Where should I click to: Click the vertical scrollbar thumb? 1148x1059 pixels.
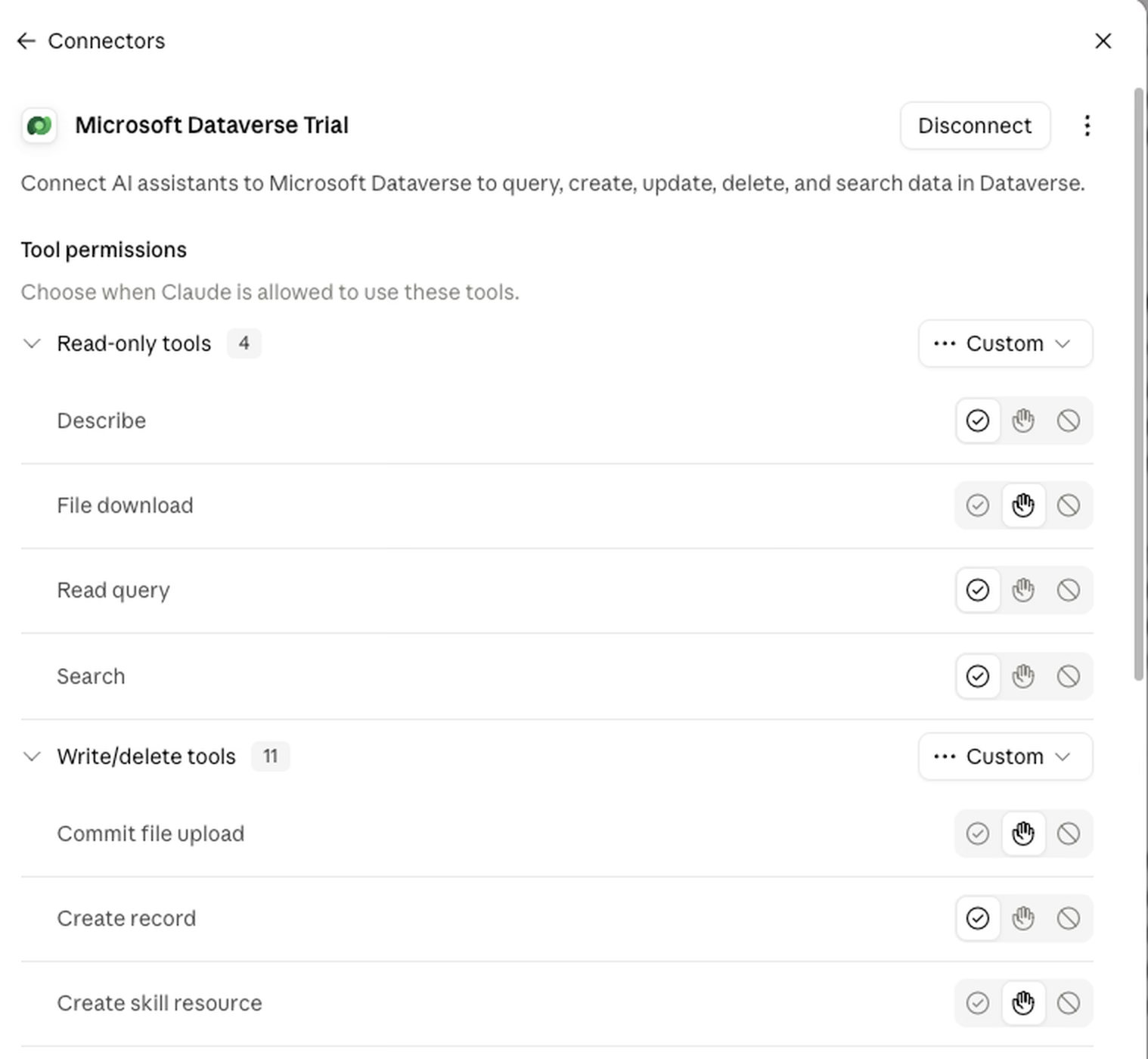click(1139, 384)
